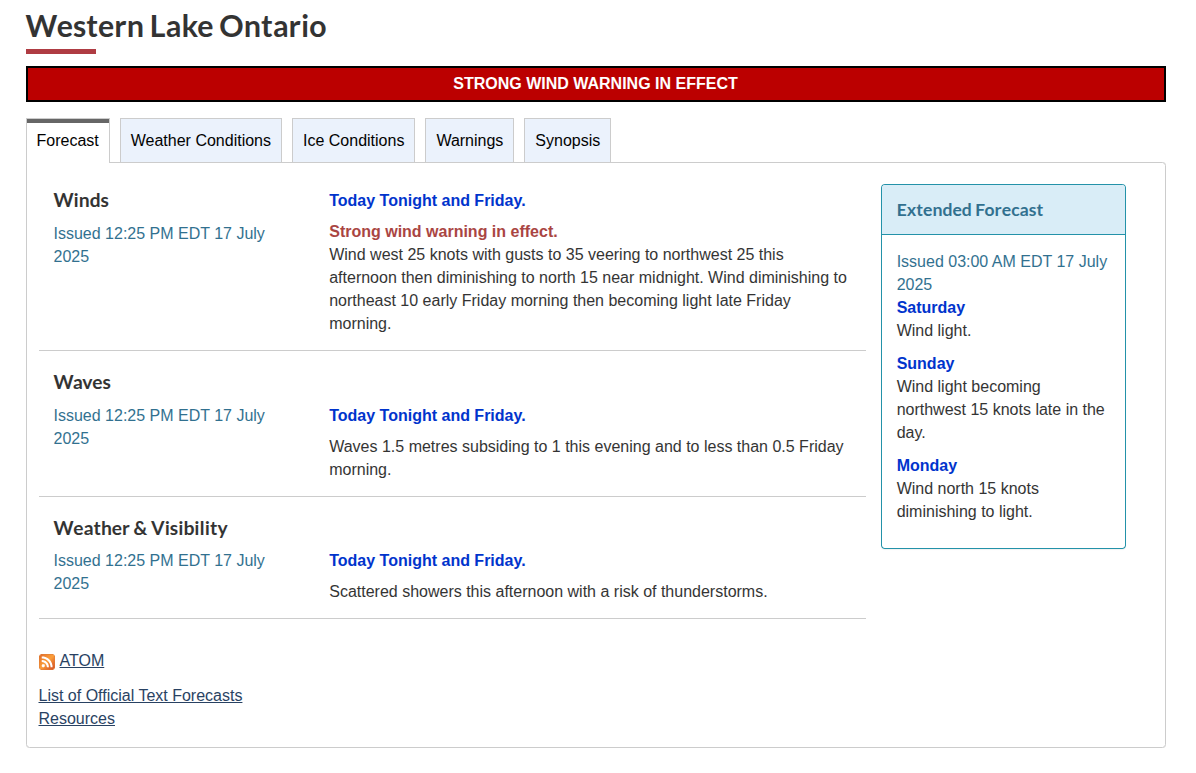Click the Weather & Visibility heading
The image size is (1196, 773).
click(140, 528)
